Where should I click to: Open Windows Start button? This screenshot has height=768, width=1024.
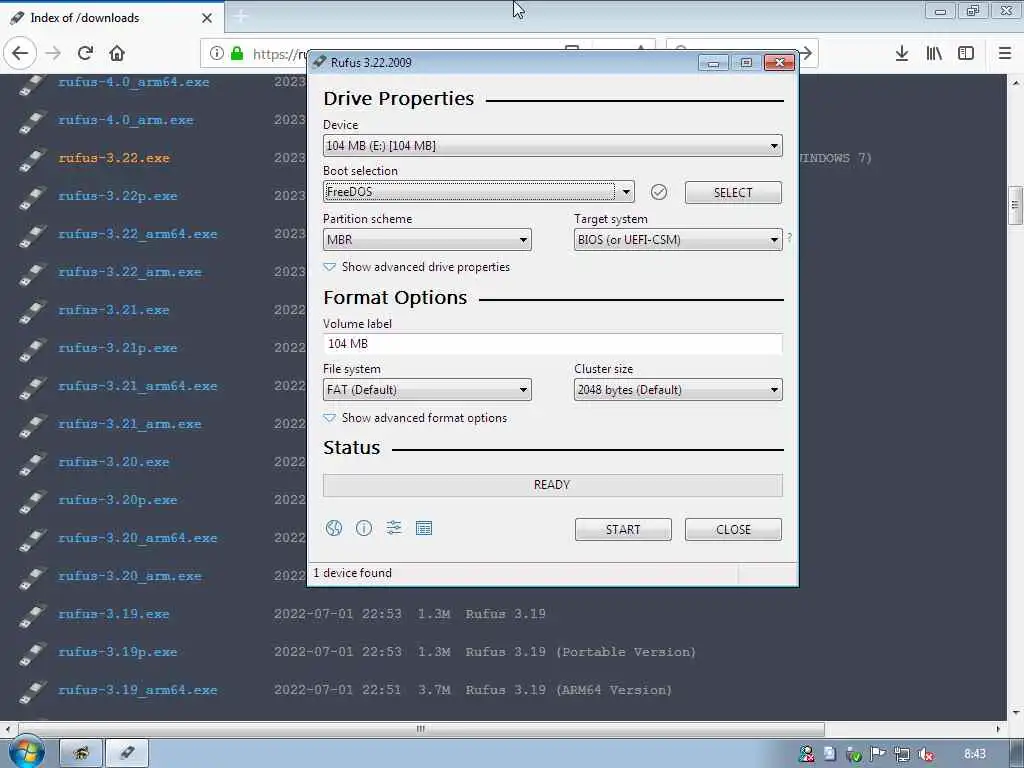pyautogui.click(x=26, y=752)
